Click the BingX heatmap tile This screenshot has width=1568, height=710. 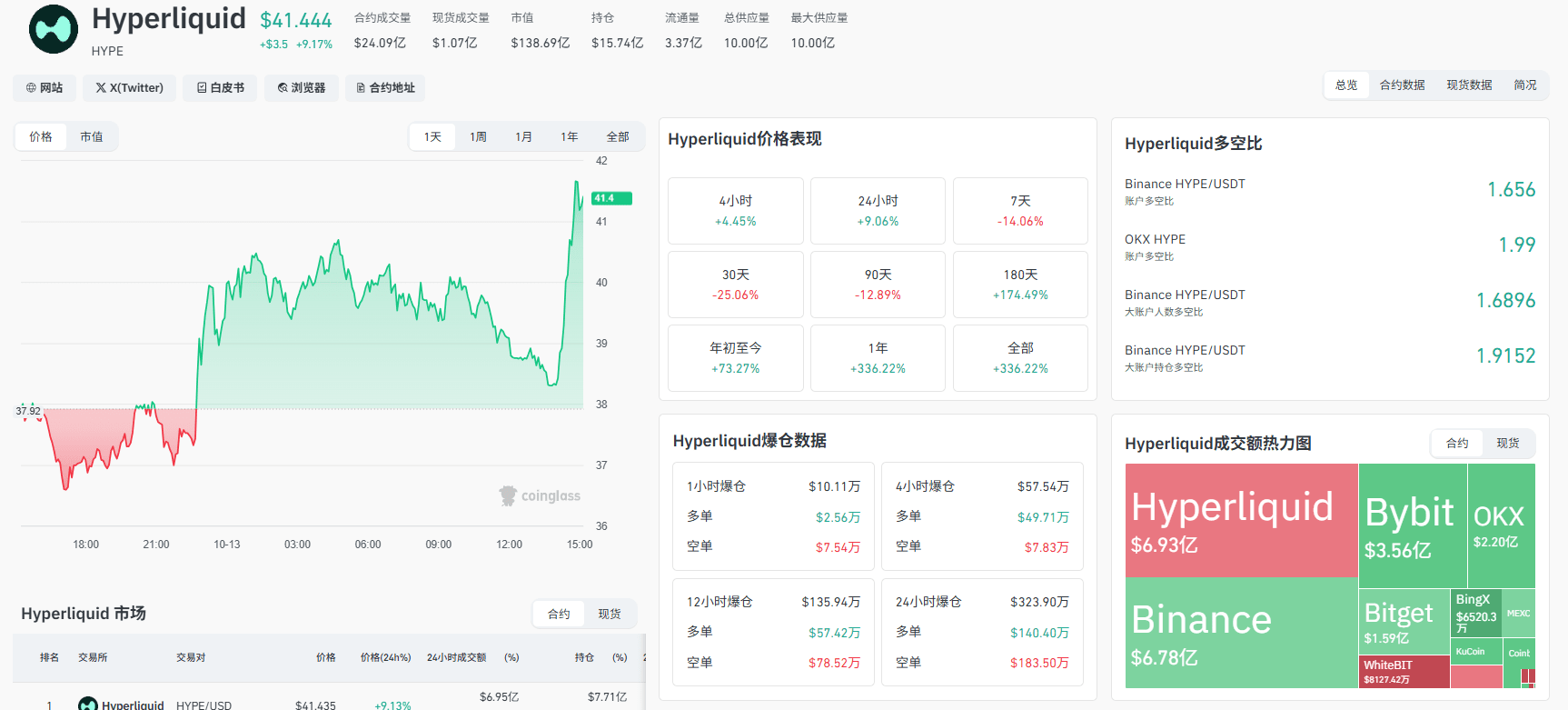point(1476,613)
